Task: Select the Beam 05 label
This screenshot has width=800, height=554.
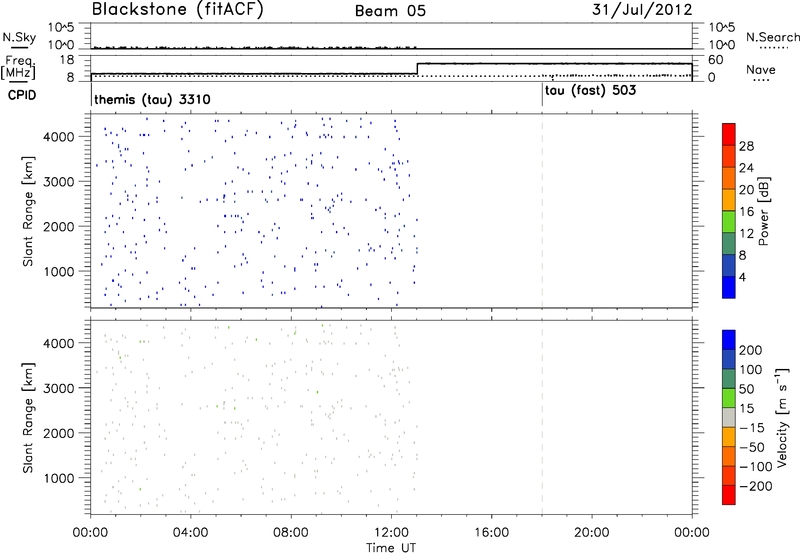Action: [390, 11]
